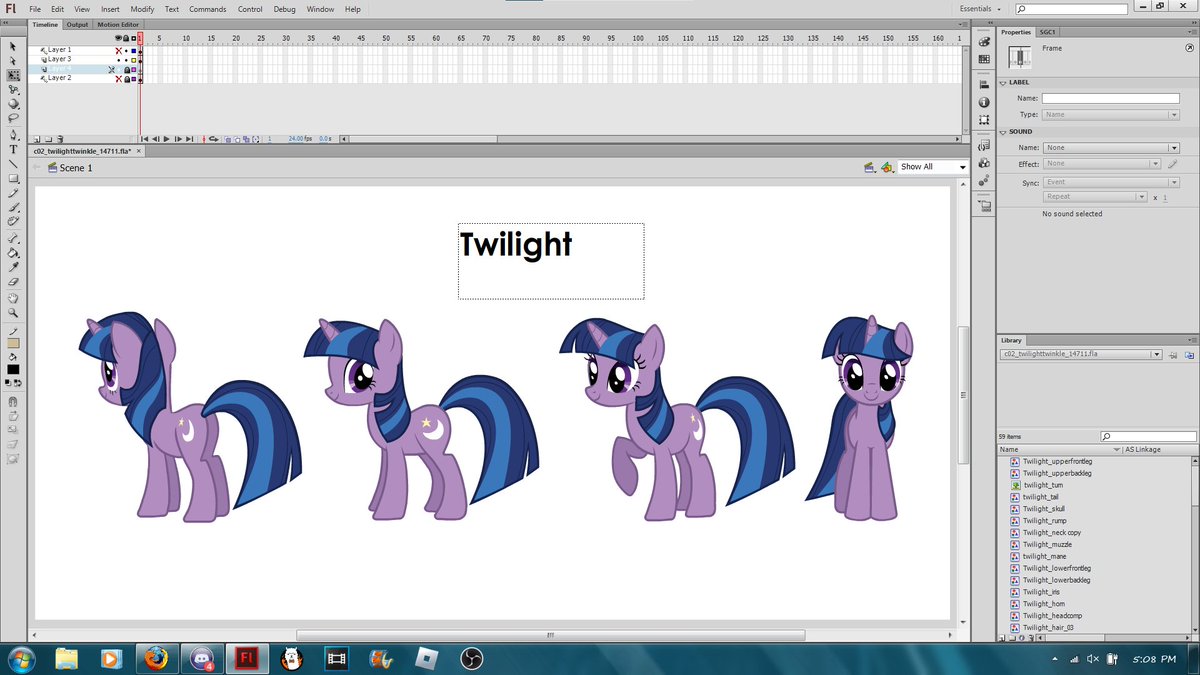Viewport: 1200px width, 675px height.
Task: Open the Code Snippets panel icon
Action: coord(984,145)
